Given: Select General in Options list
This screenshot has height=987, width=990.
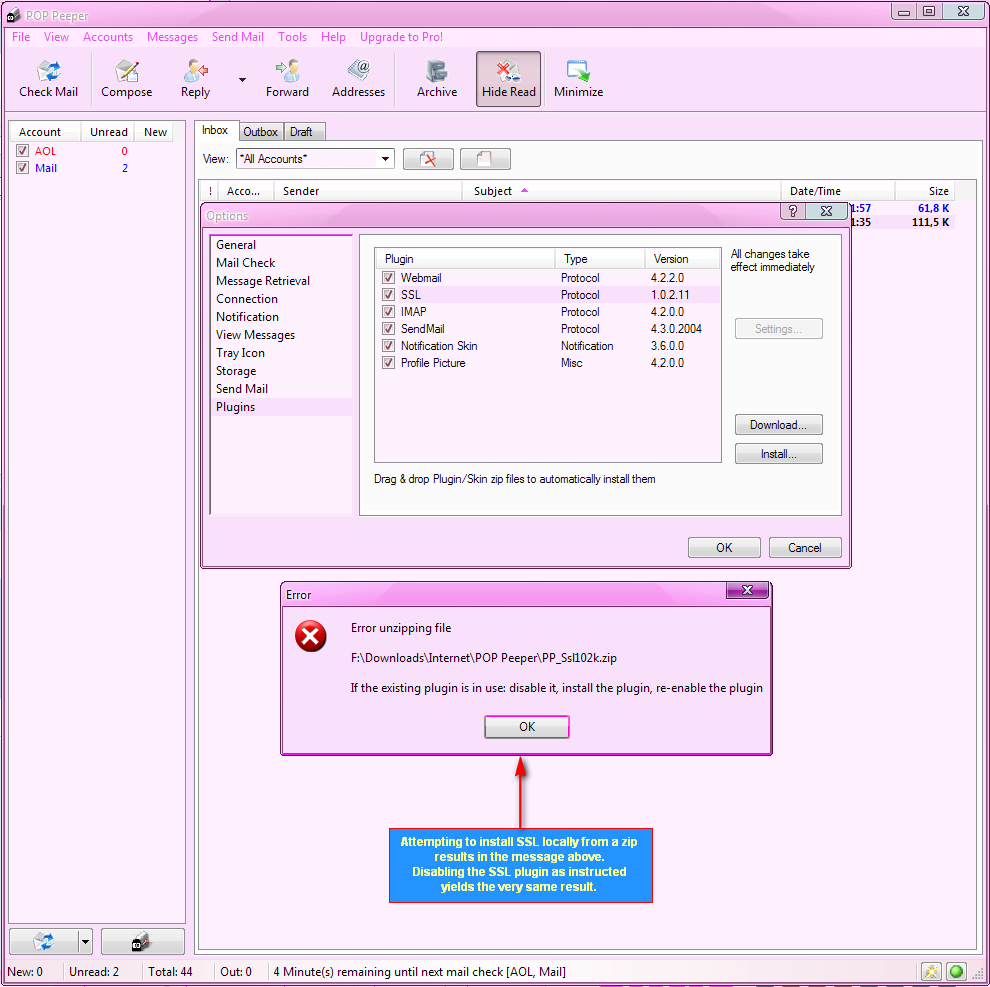Looking at the screenshot, I should [x=282, y=244].
